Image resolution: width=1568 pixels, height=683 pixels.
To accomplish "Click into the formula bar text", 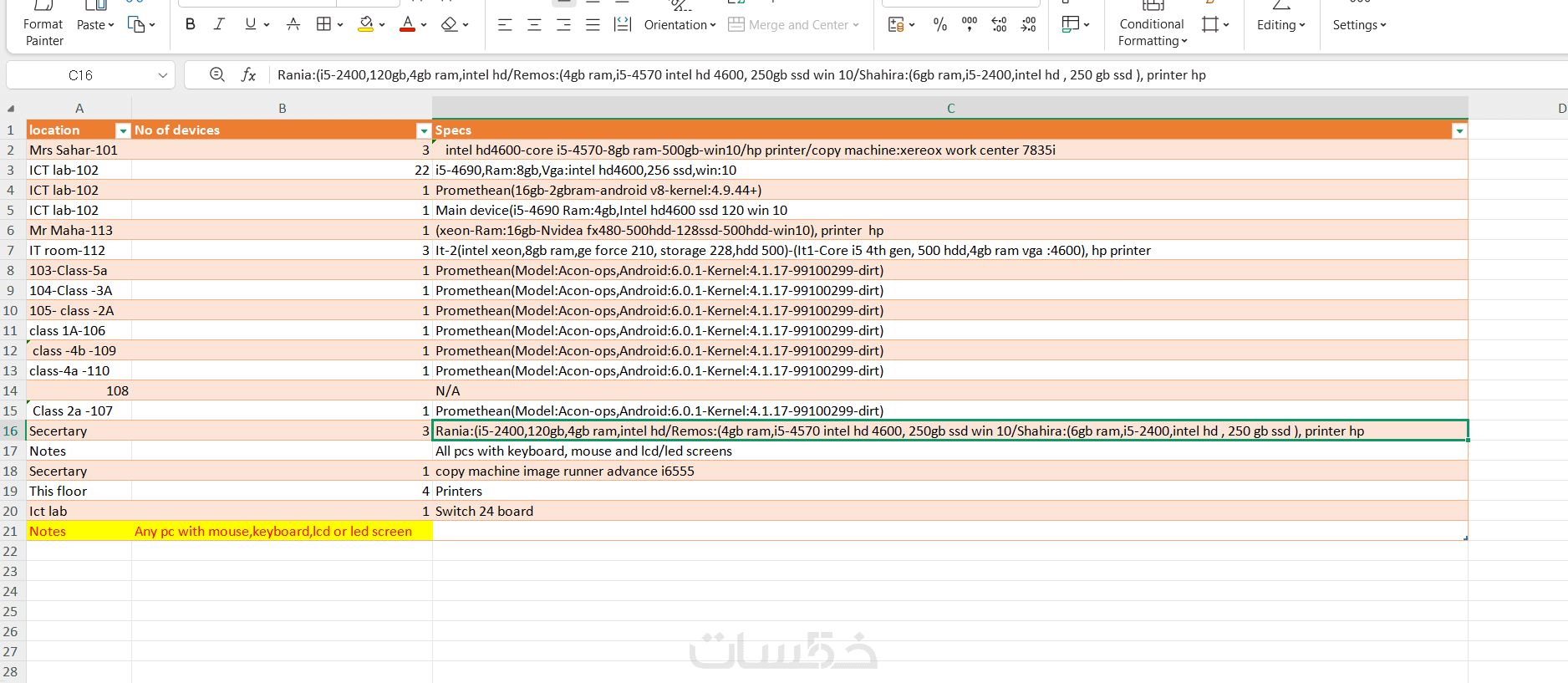I will (x=741, y=75).
